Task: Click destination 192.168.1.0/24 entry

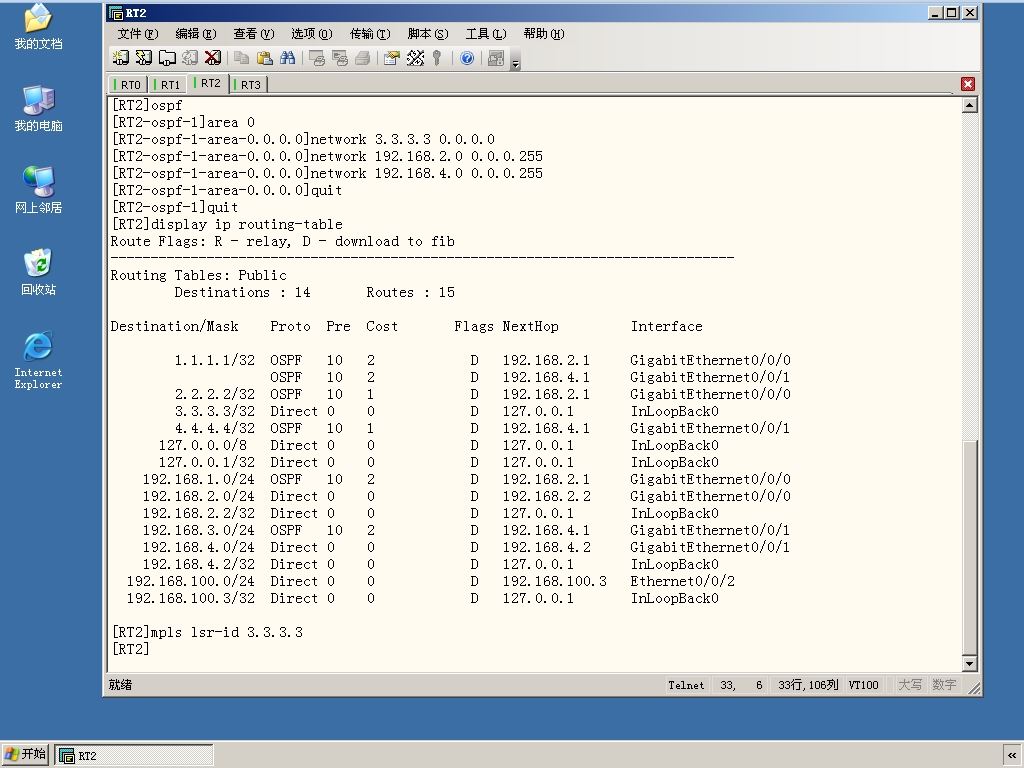Action: tap(199, 479)
